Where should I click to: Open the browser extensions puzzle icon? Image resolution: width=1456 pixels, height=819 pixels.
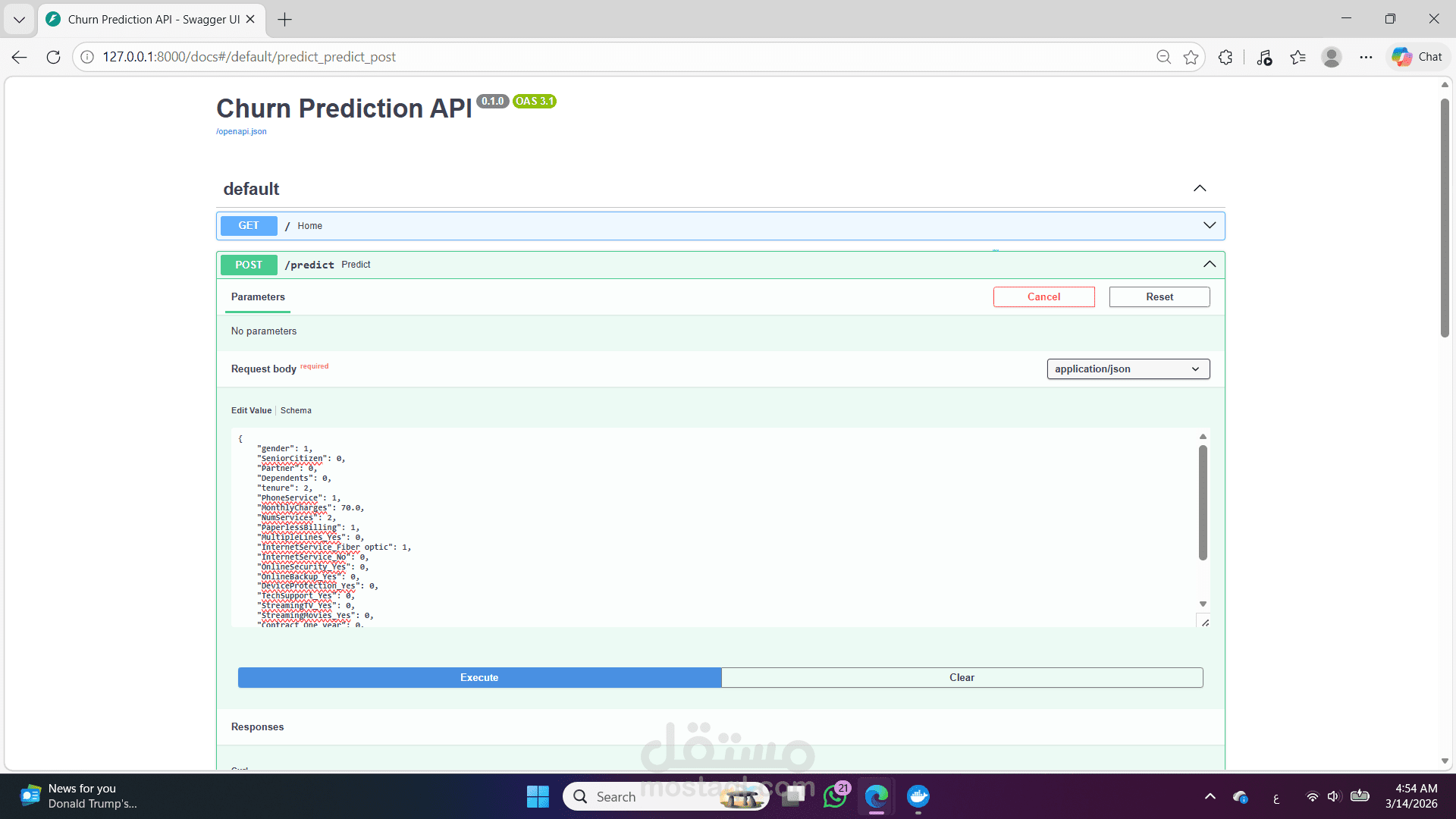(x=1225, y=57)
